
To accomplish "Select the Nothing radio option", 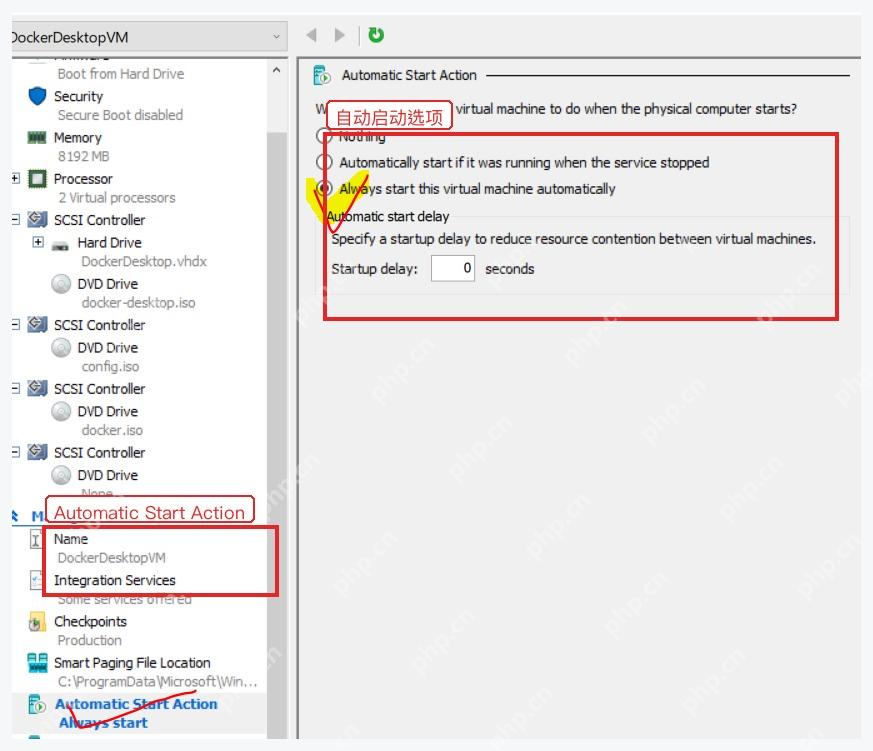I will point(324,135).
